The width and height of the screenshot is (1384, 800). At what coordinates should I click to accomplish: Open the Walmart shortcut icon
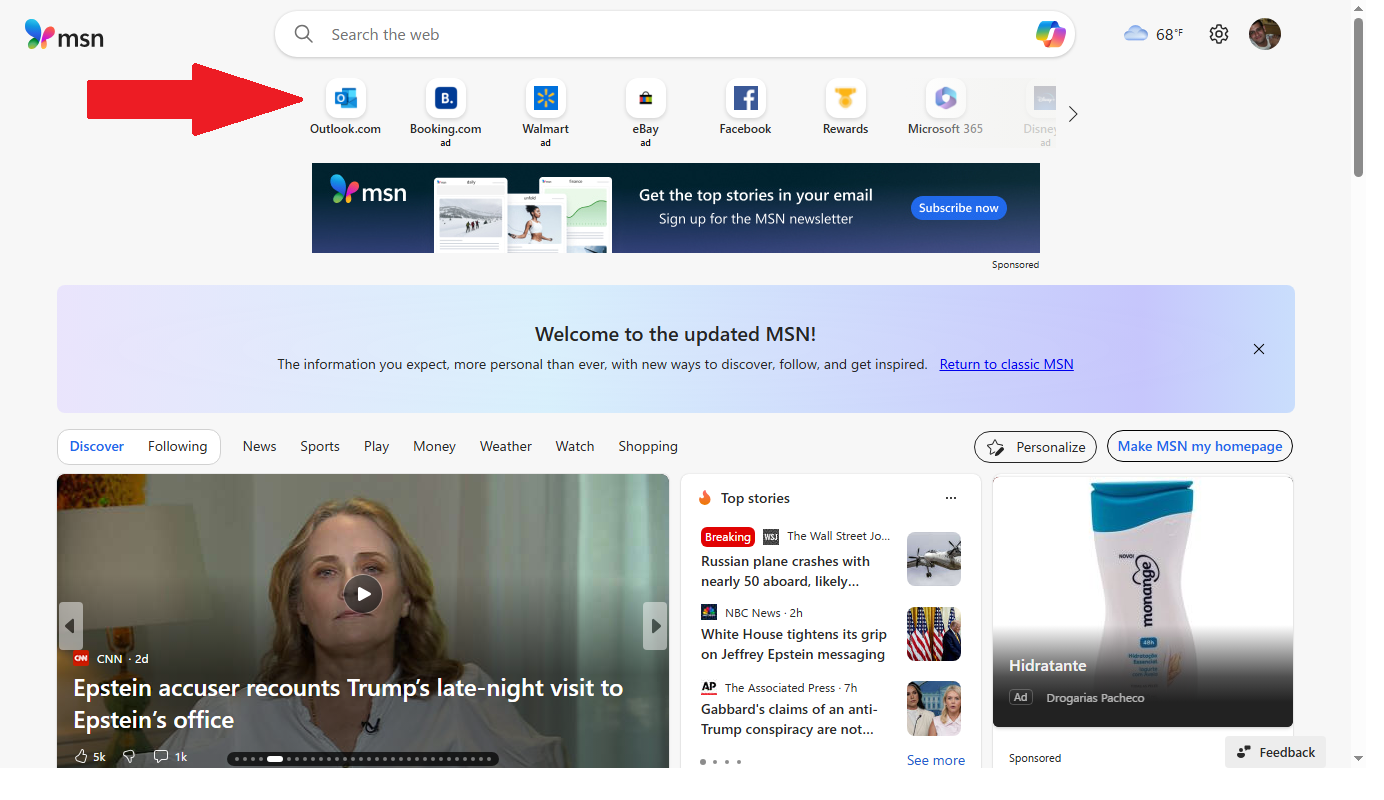coord(546,98)
